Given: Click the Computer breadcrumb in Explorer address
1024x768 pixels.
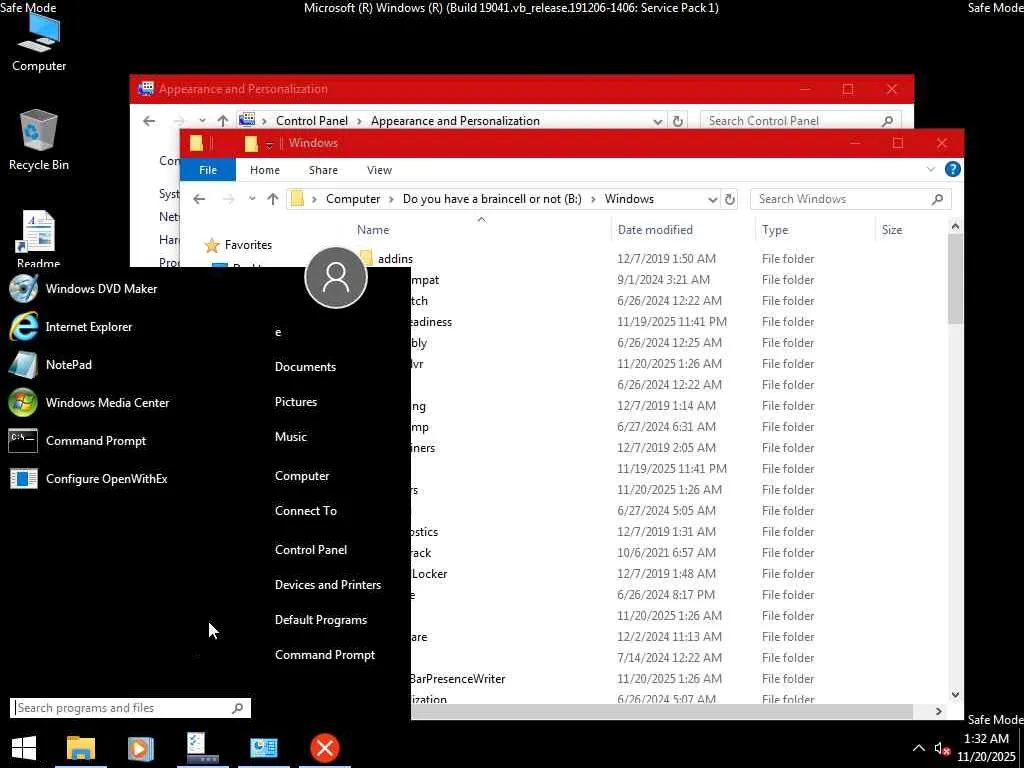Looking at the screenshot, I should (x=353, y=199).
